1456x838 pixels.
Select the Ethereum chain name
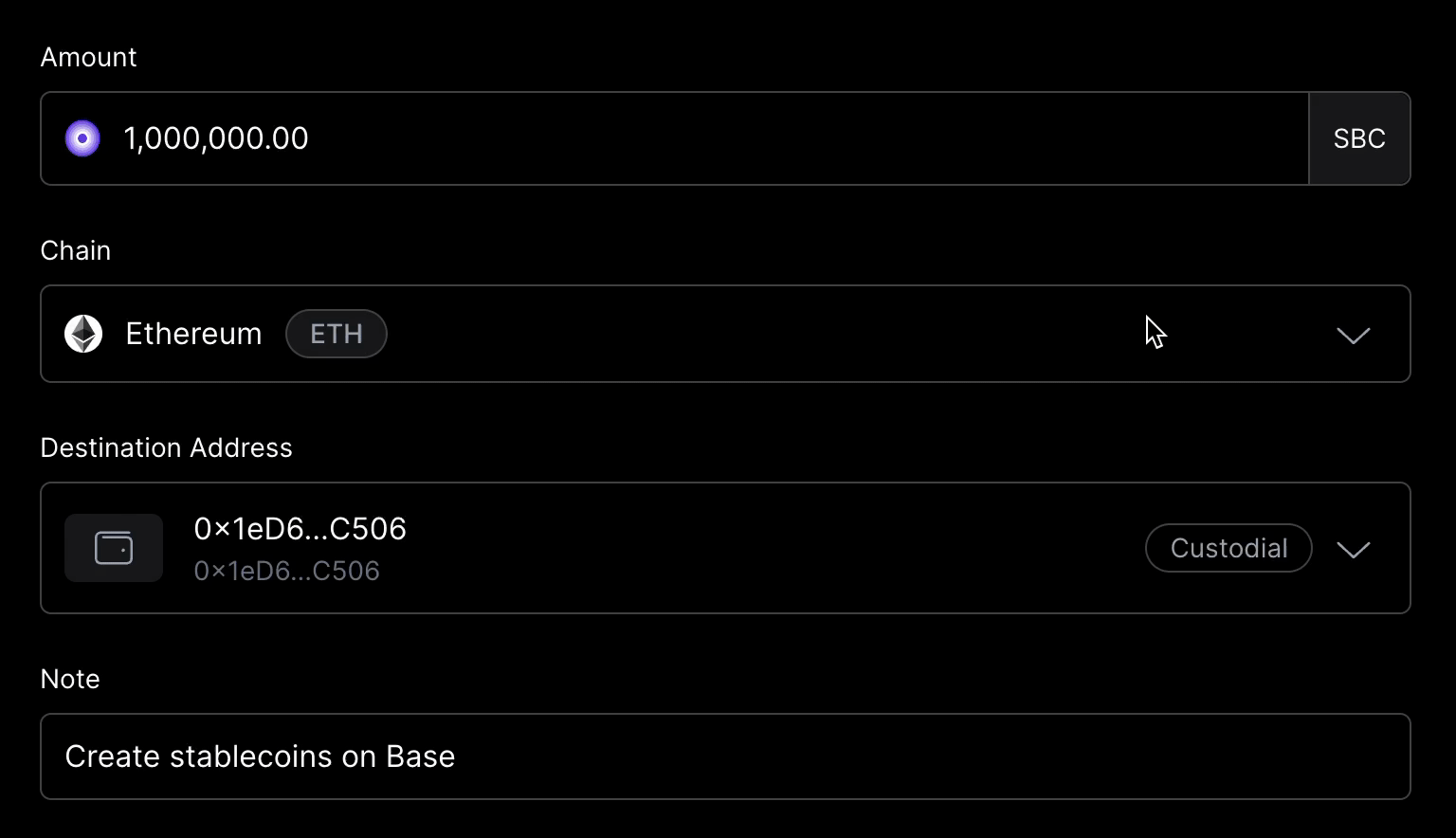tap(193, 334)
